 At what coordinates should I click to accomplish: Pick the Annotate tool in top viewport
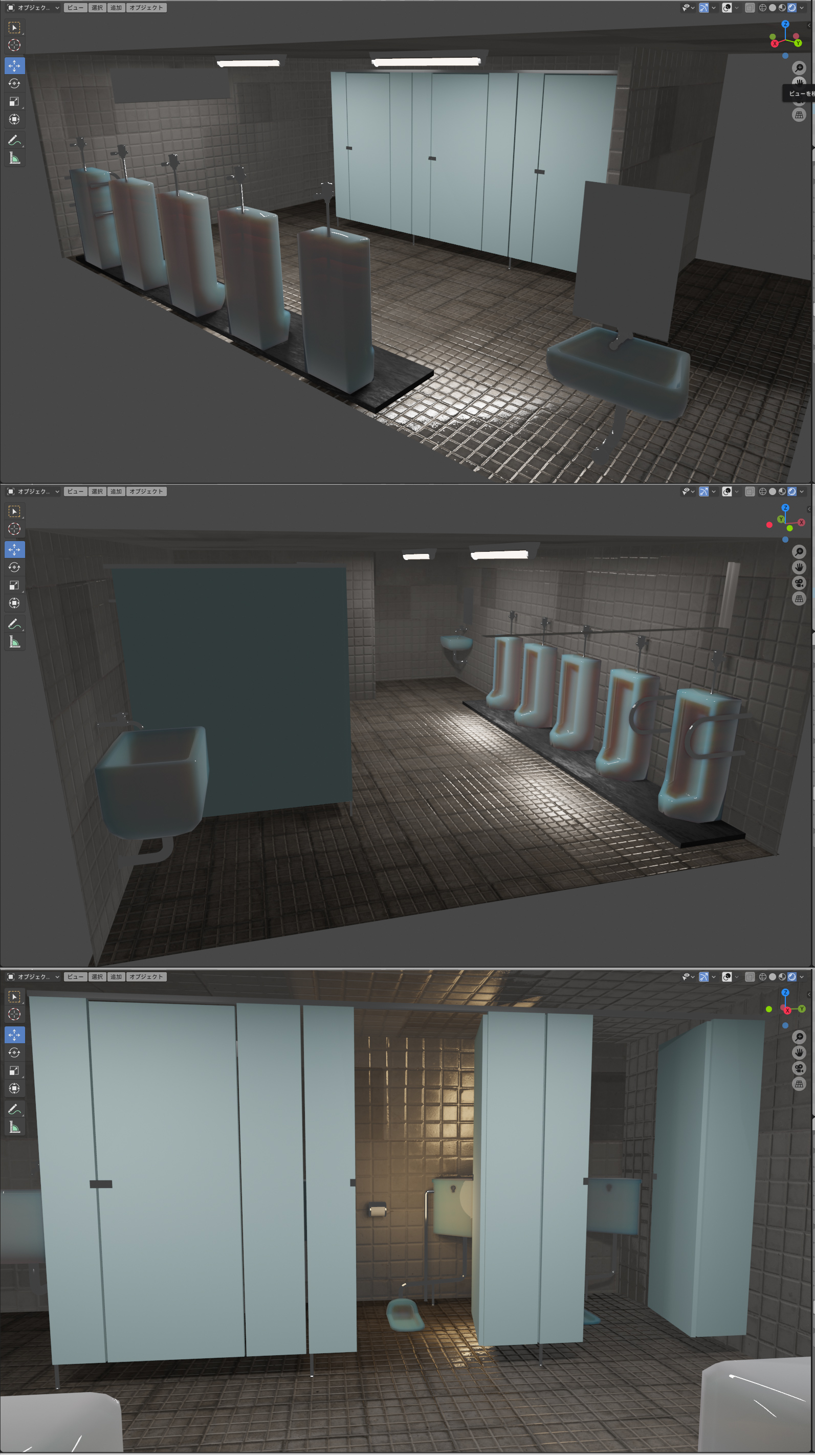(x=14, y=140)
